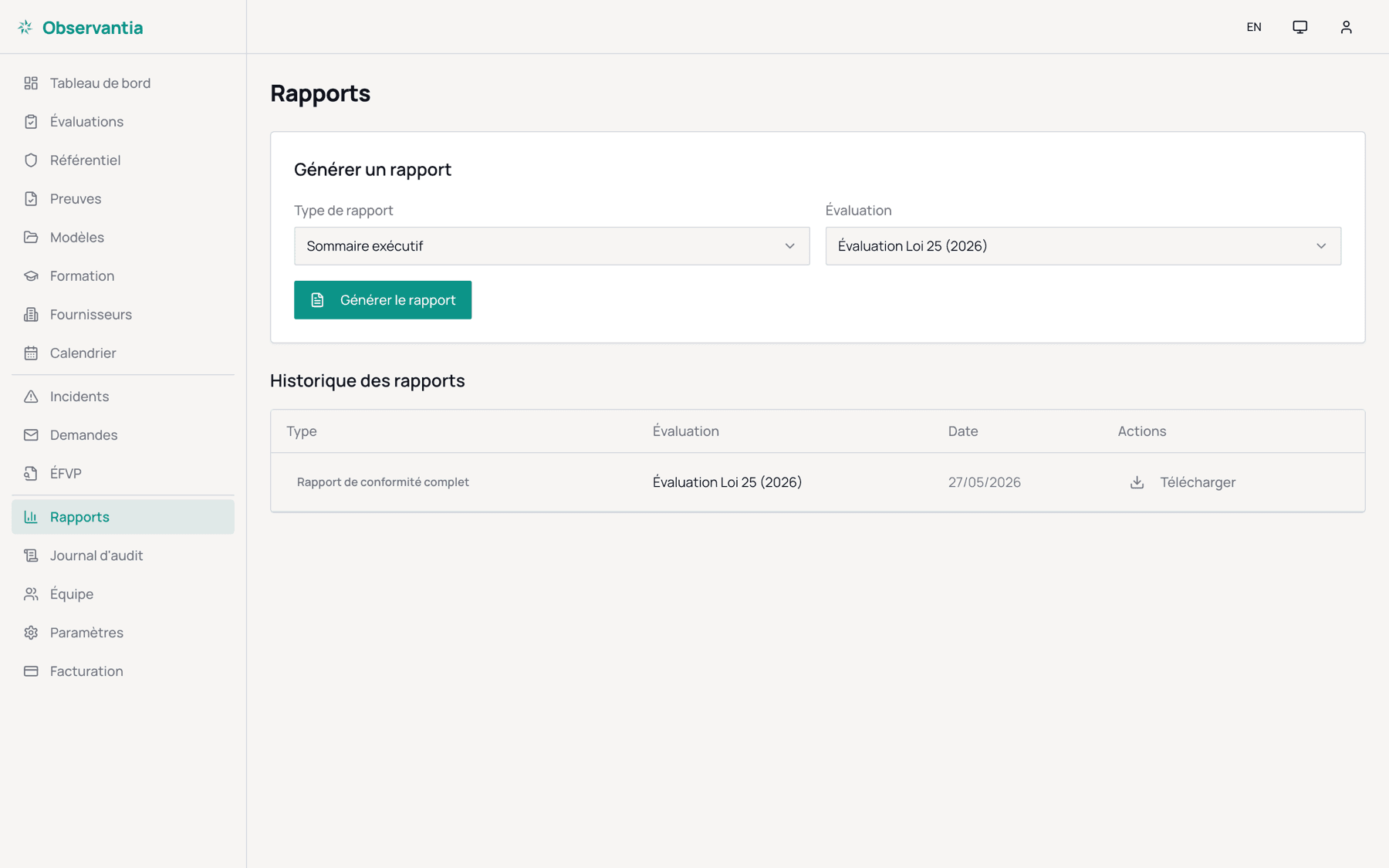Image resolution: width=1389 pixels, height=868 pixels.
Task: Click the Facturation credit card icon
Action: 31,670
